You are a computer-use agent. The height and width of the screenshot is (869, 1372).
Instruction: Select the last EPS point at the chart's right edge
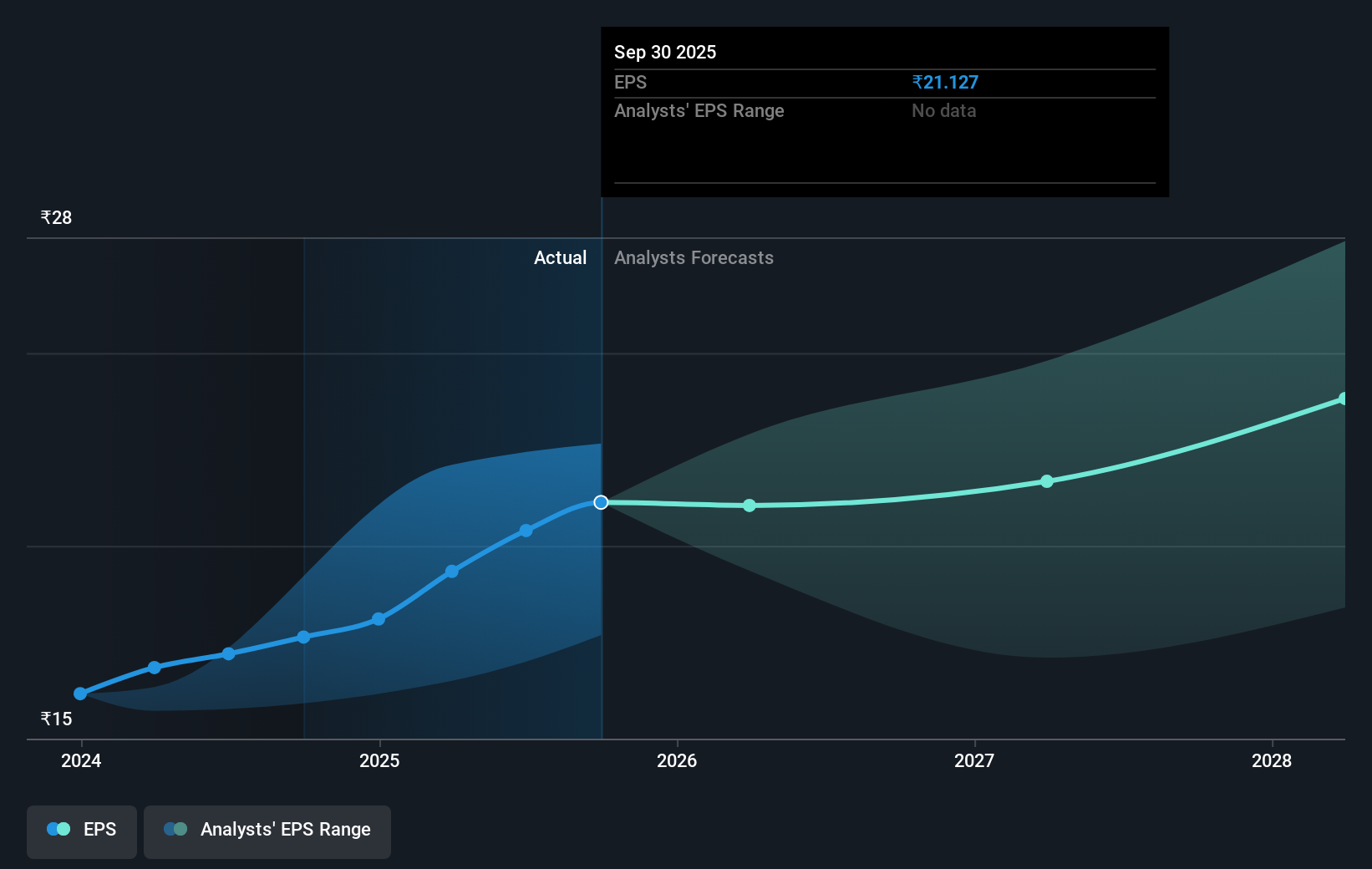pos(1344,399)
